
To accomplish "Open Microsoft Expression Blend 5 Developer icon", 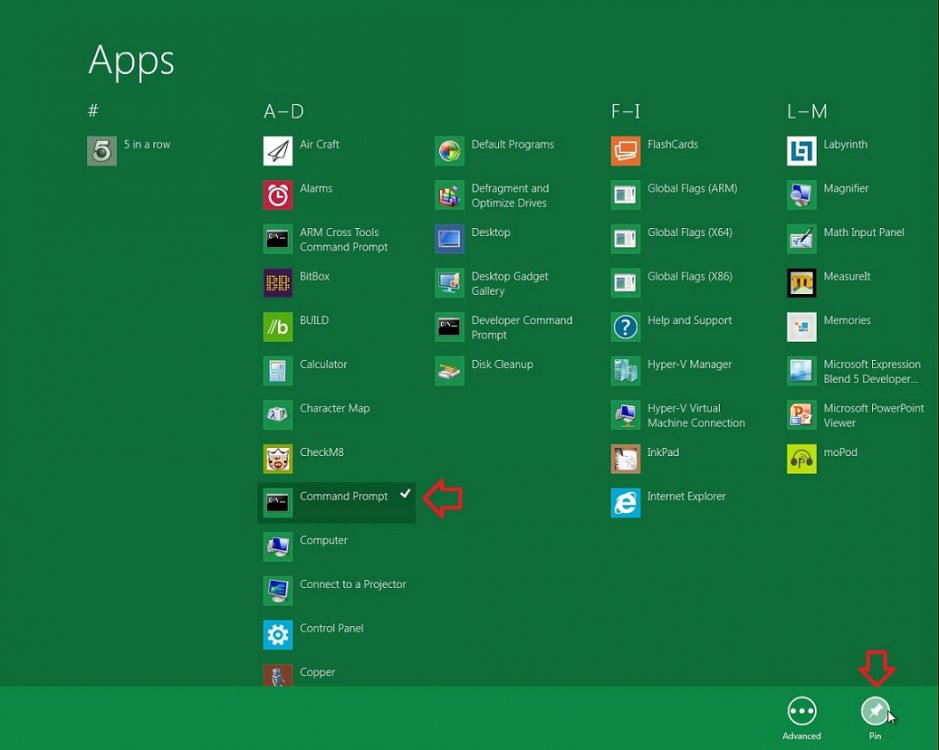I will 802,371.
